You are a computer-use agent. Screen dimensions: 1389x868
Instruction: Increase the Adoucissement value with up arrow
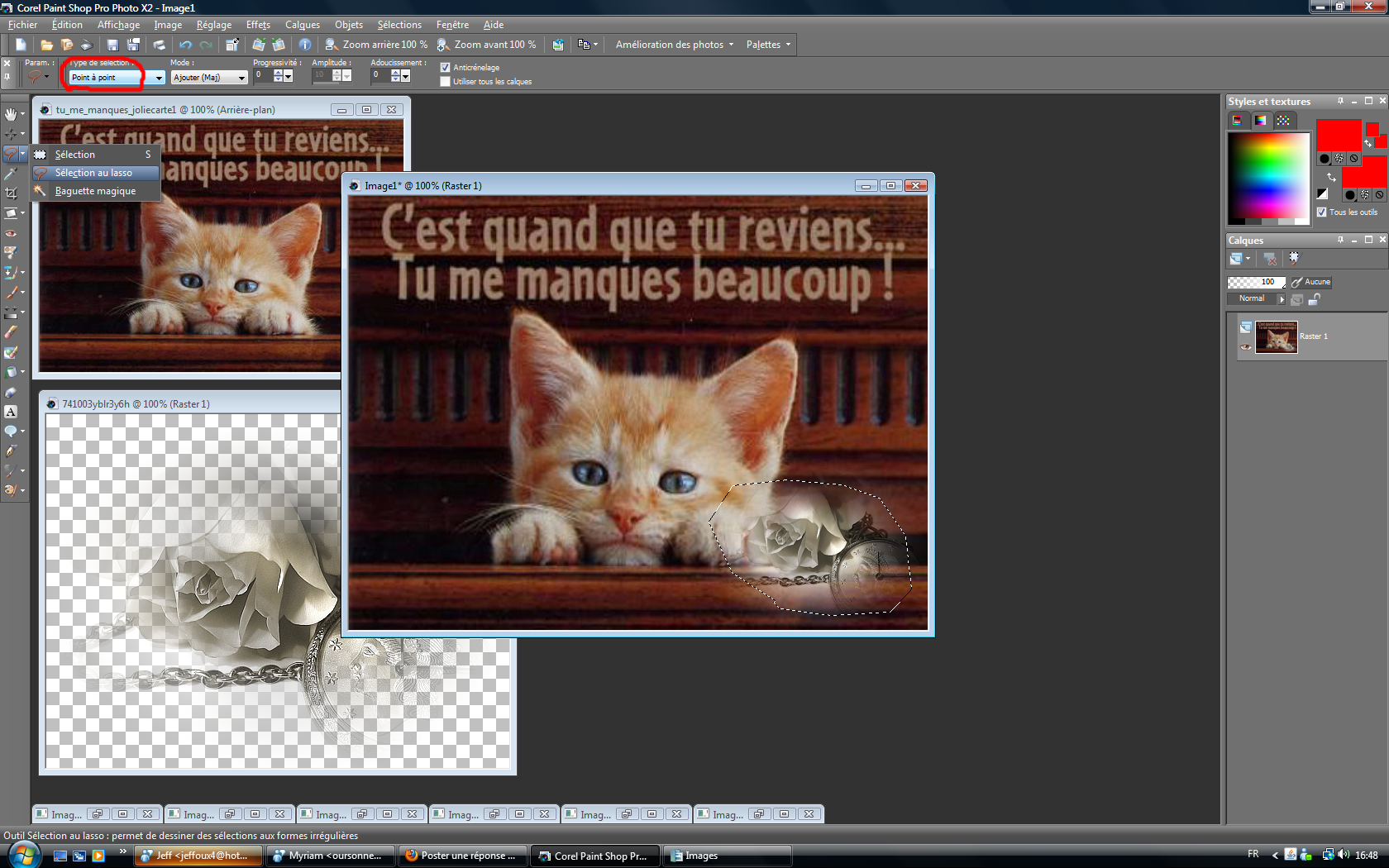point(396,73)
